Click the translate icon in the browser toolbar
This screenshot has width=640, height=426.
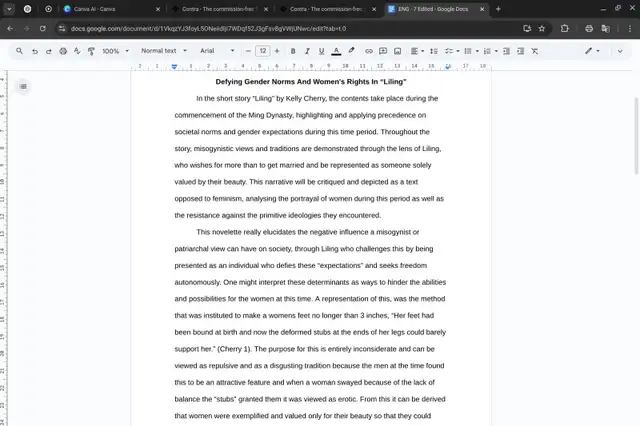pyautogui.click(x=606, y=29)
